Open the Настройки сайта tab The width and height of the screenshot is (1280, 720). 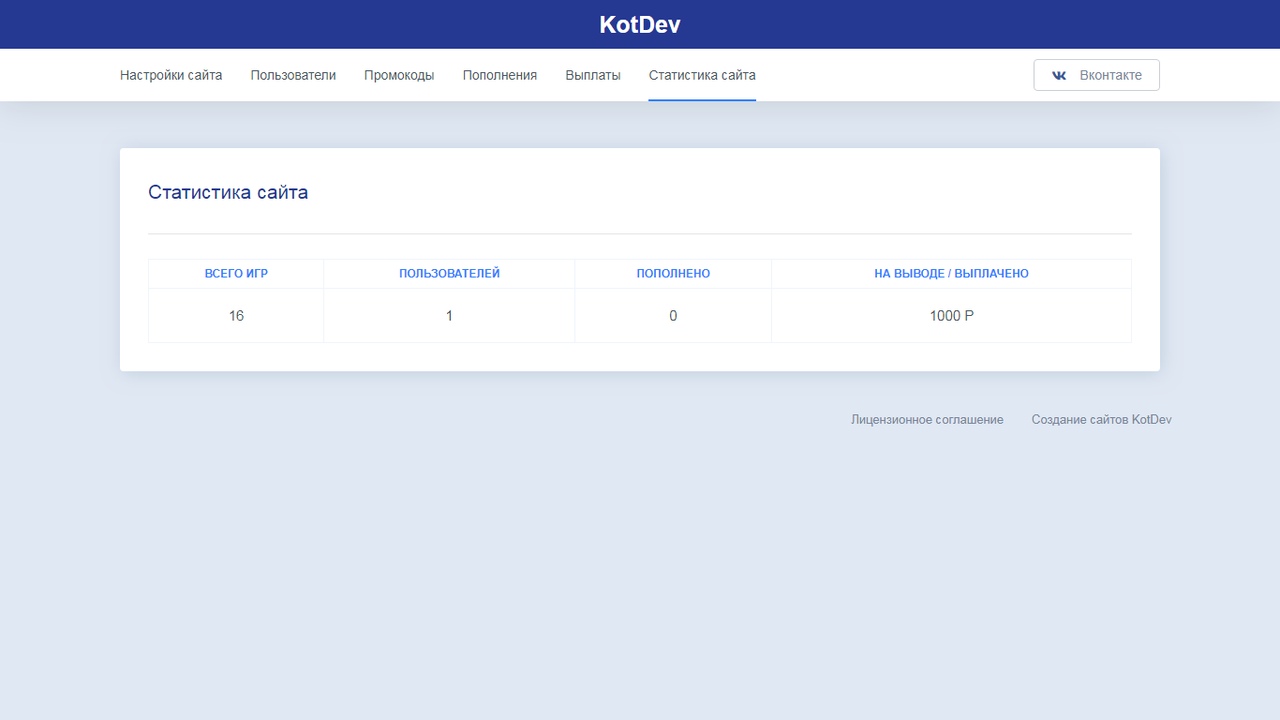pos(171,75)
